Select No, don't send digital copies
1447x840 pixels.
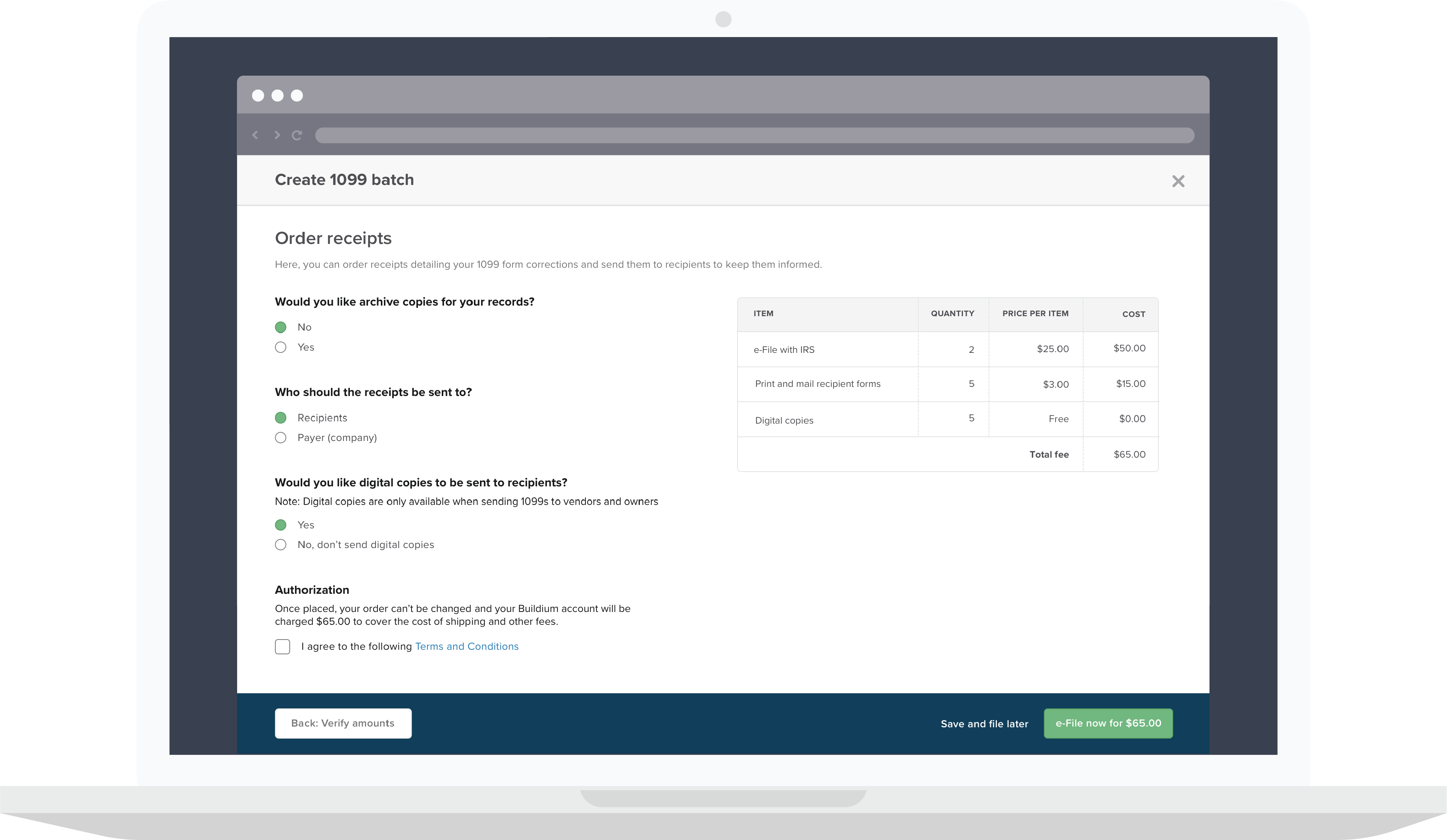click(281, 545)
